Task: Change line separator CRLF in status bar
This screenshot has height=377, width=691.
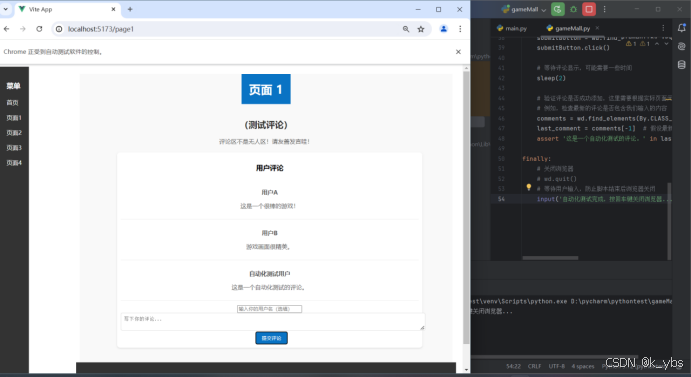Action: coord(534,366)
